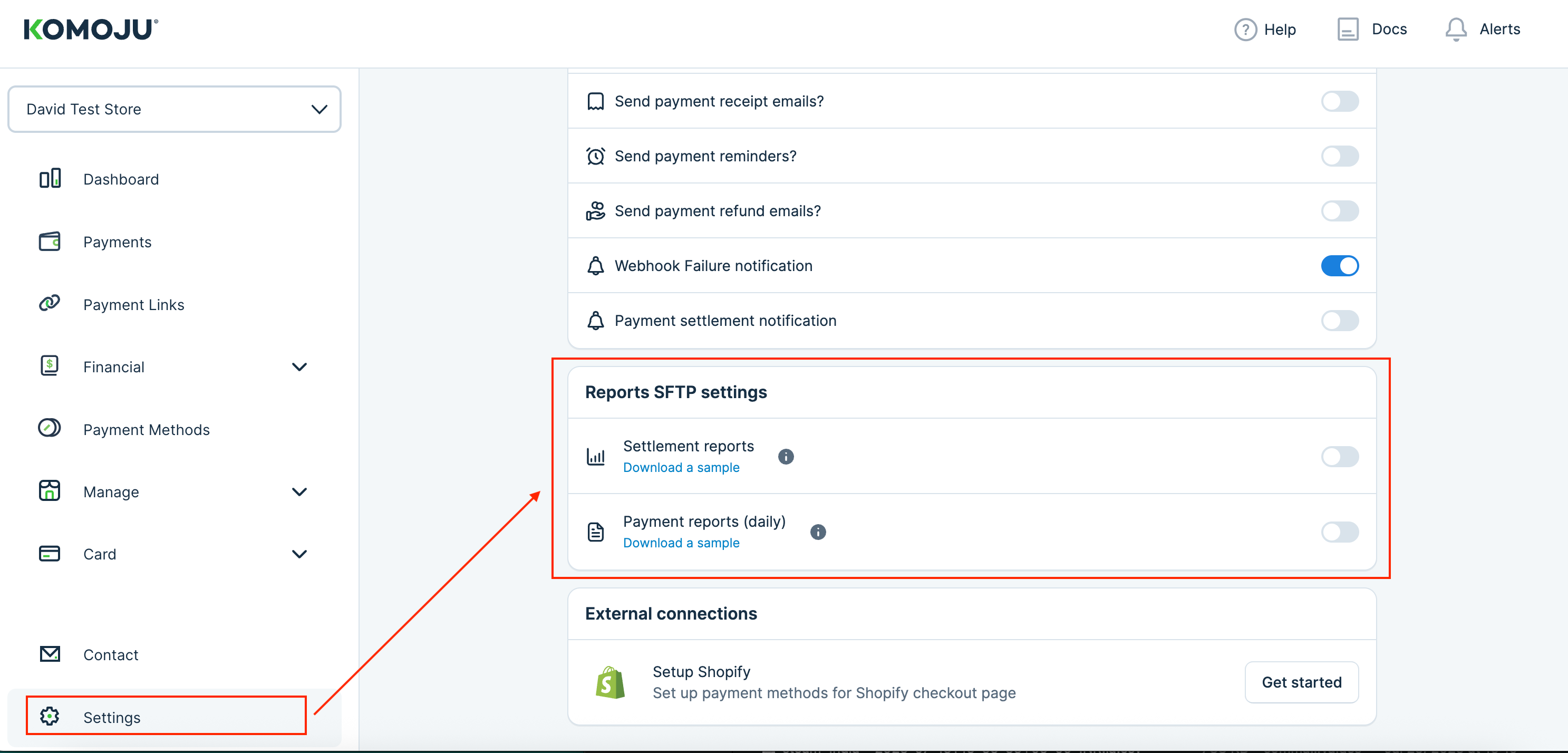Toggle Payment settlement notification switch

(x=1339, y=321)
